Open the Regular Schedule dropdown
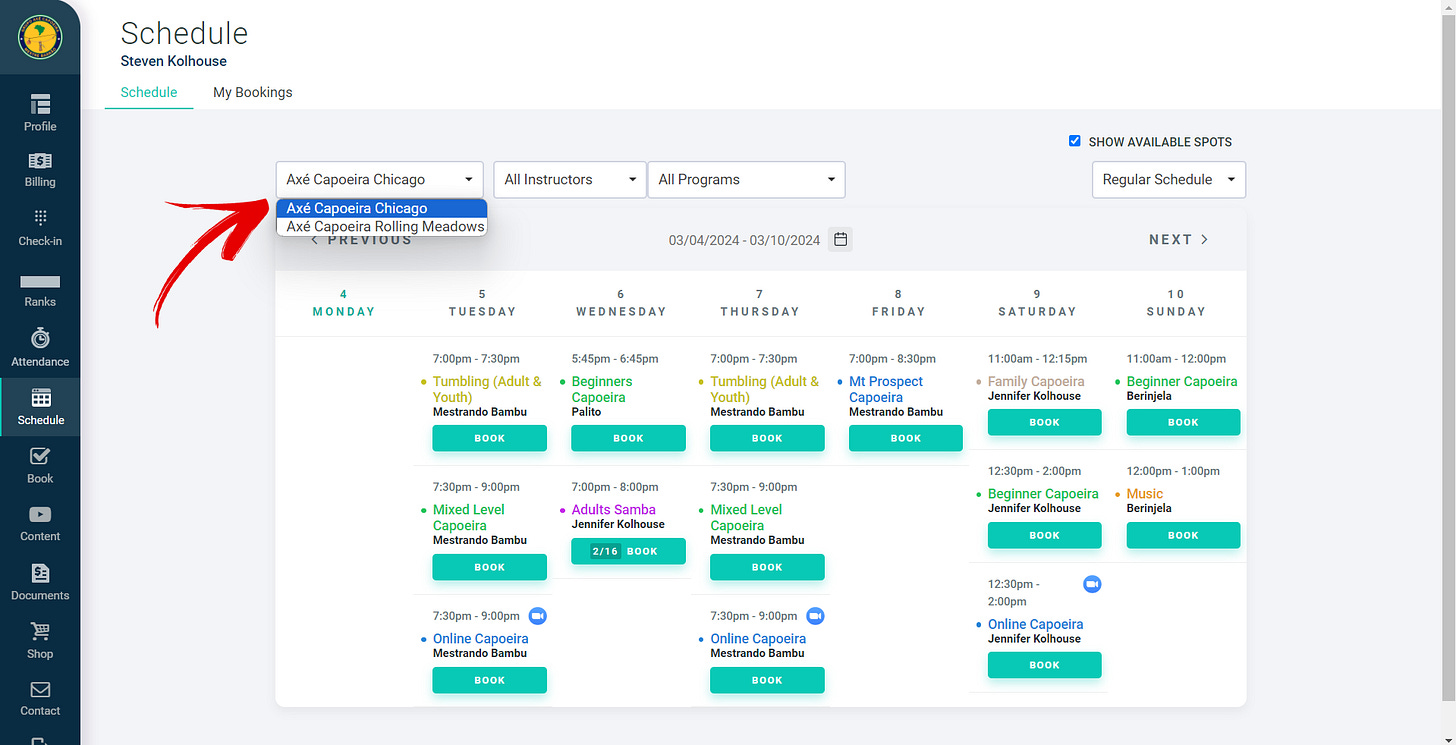The image size is (1456, 745). click(x=1169, y=180)
